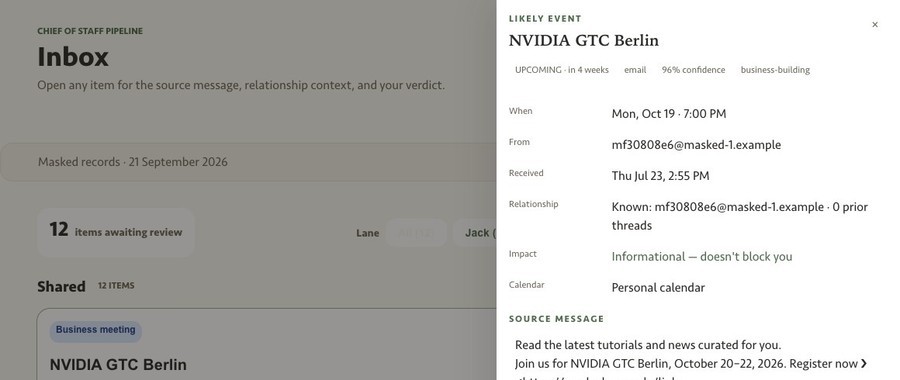
Task: Click the Relationship known sender text
Action: pos(740,216)
